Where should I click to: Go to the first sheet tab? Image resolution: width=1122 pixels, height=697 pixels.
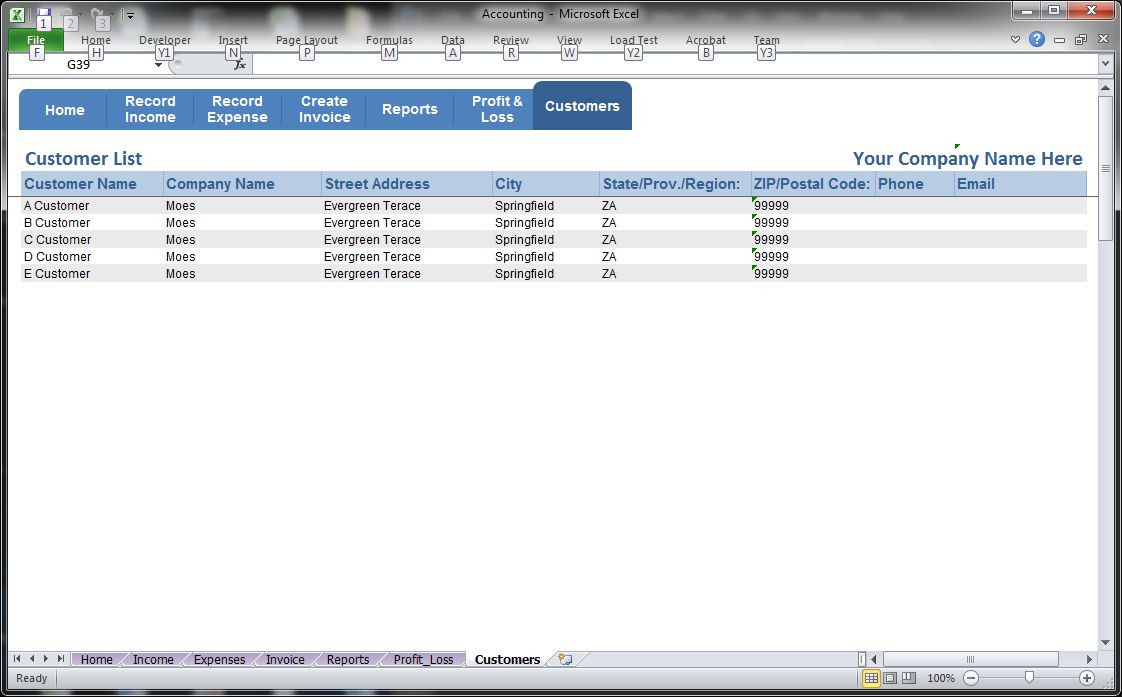click(x=17, y=658)
